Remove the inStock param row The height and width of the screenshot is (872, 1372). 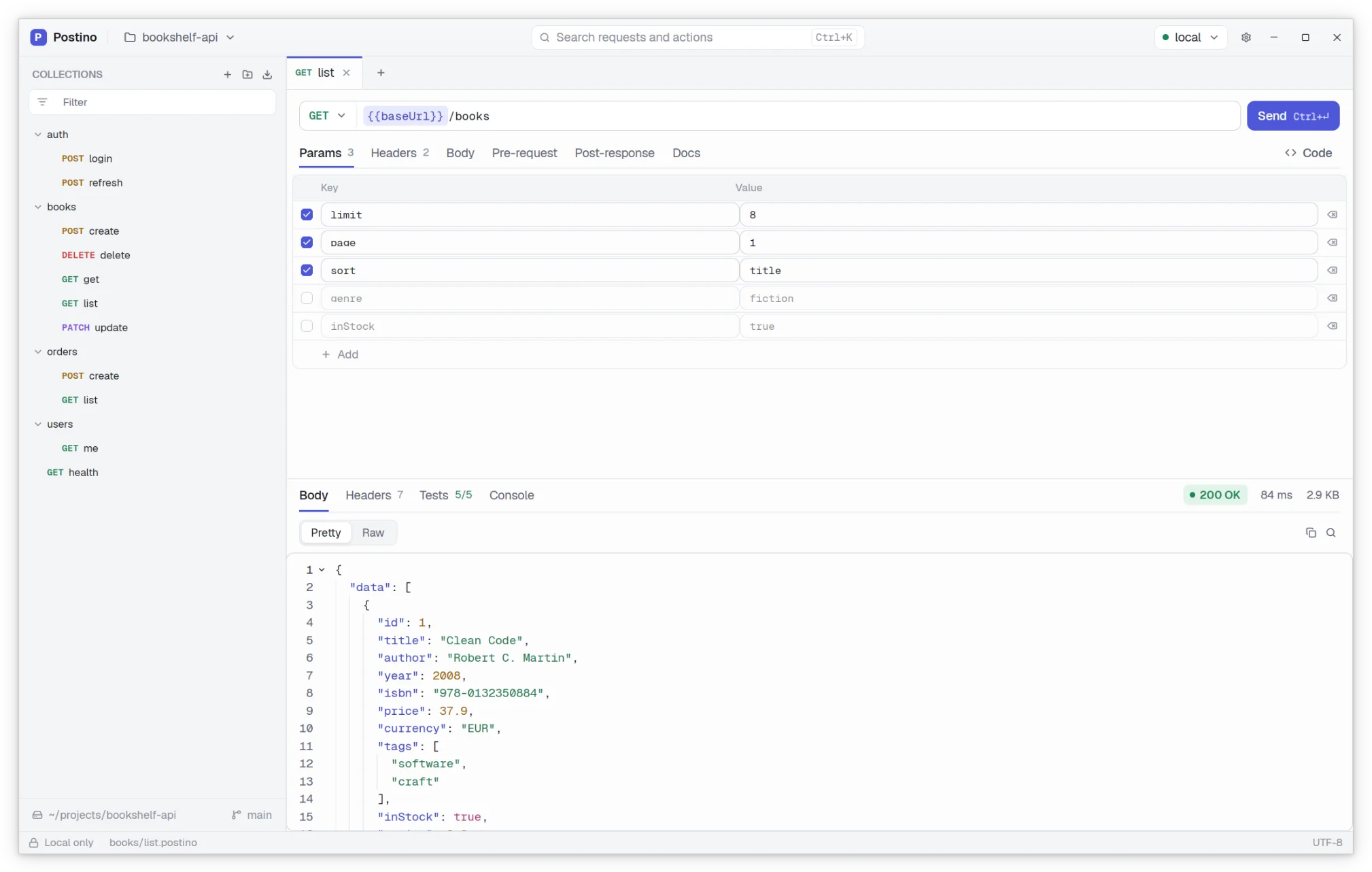[x=1333, y=326]
